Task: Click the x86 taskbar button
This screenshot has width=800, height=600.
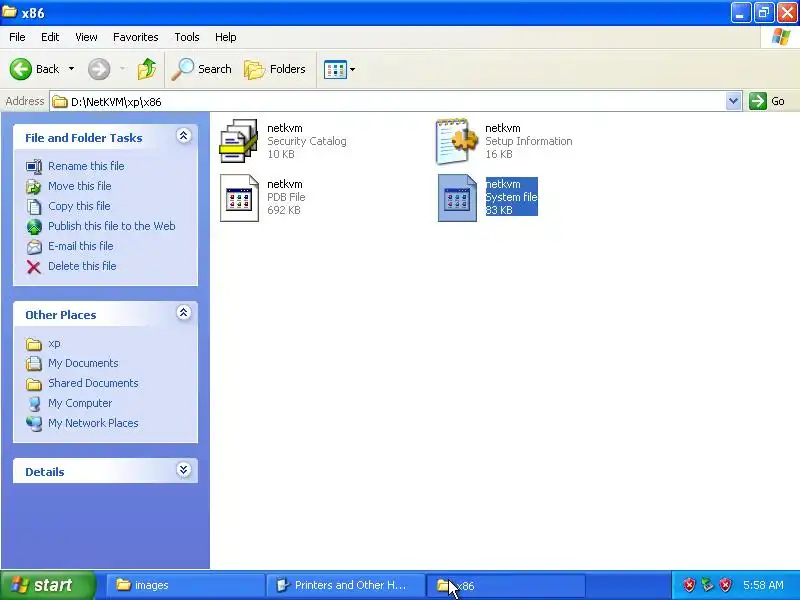Action: (505, 585)
